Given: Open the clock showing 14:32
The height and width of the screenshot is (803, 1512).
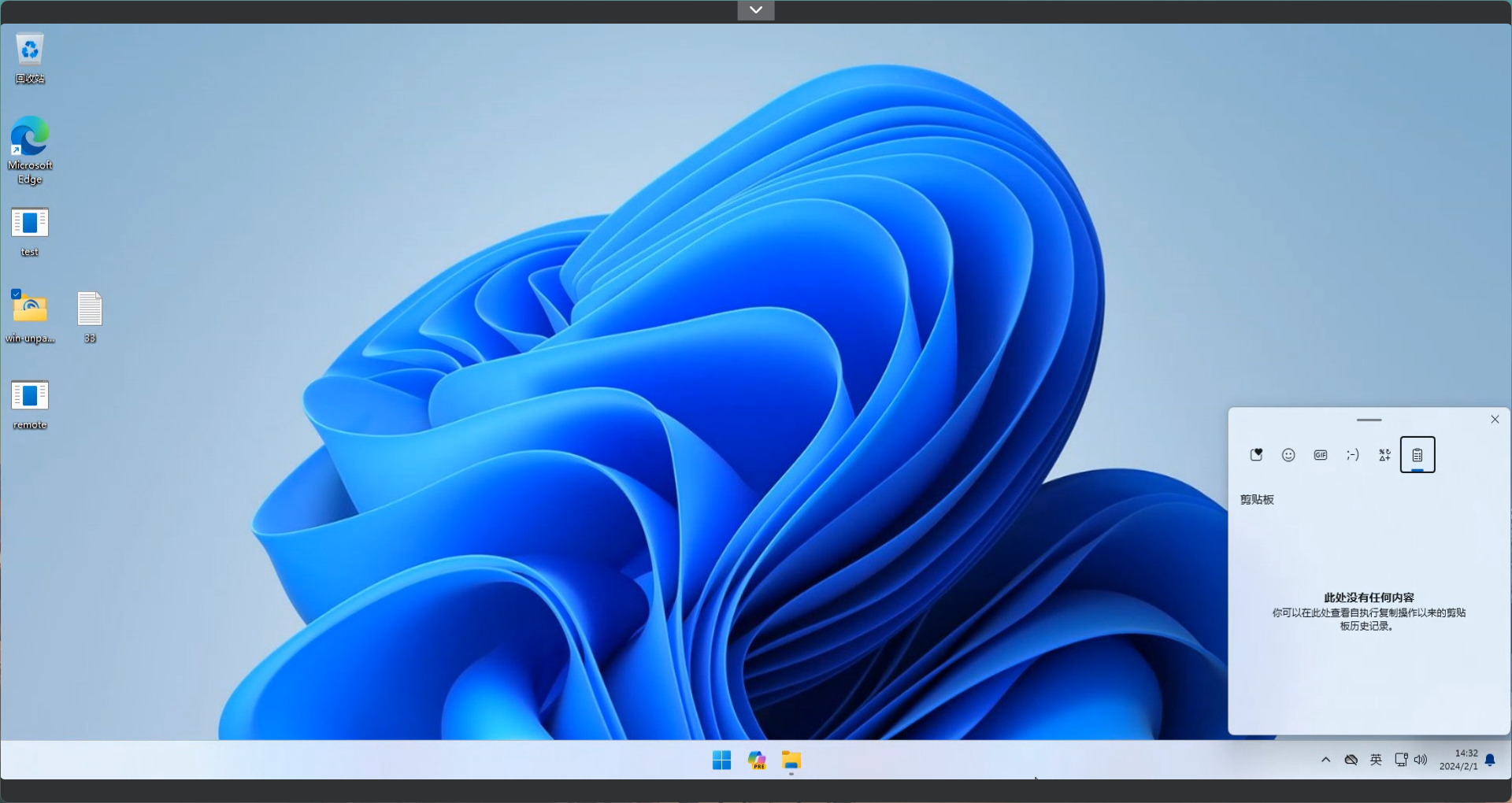Looking at the screenshot, I should point(1458,760).
